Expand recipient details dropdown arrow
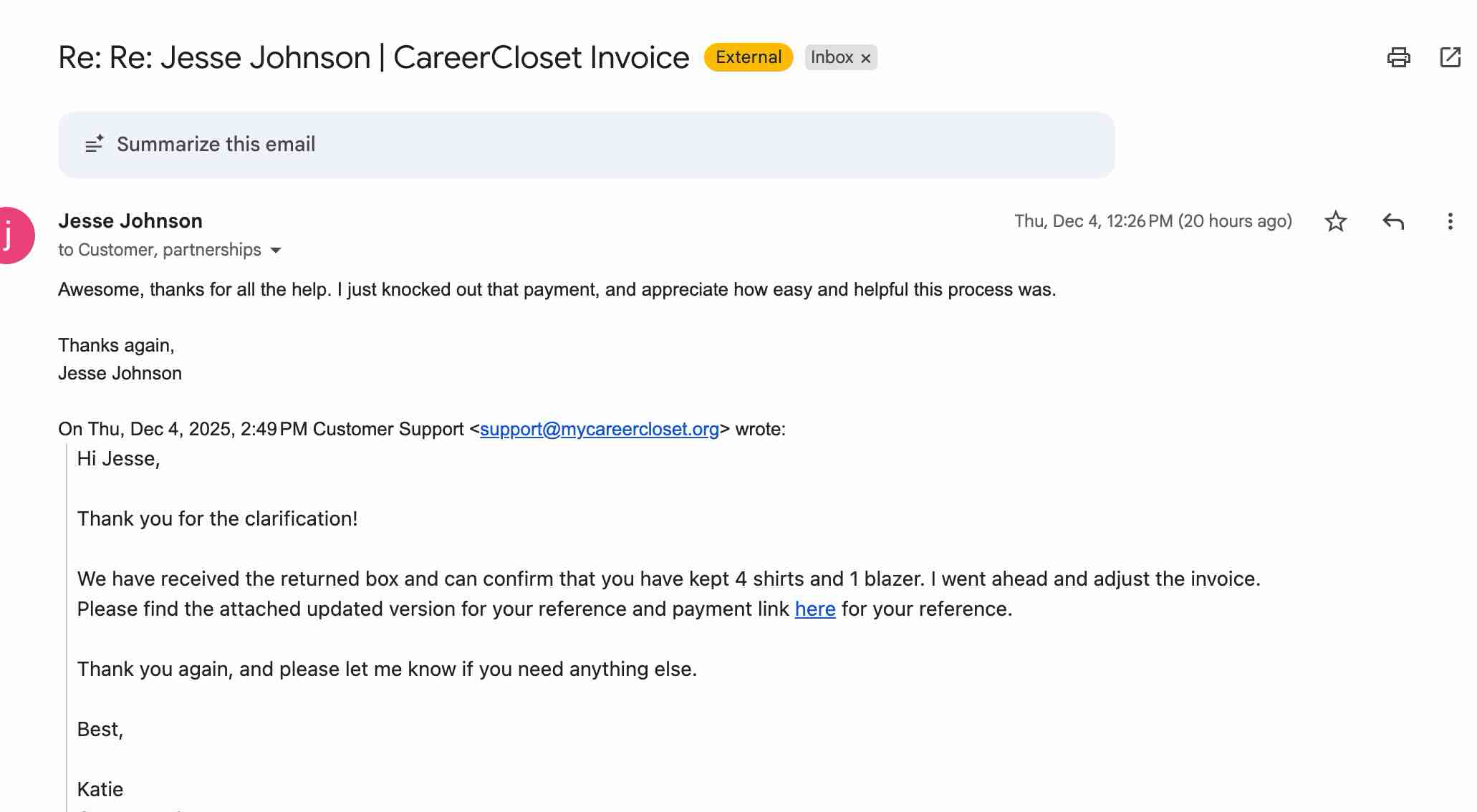The image size is (1477, 812). (276, 250)
